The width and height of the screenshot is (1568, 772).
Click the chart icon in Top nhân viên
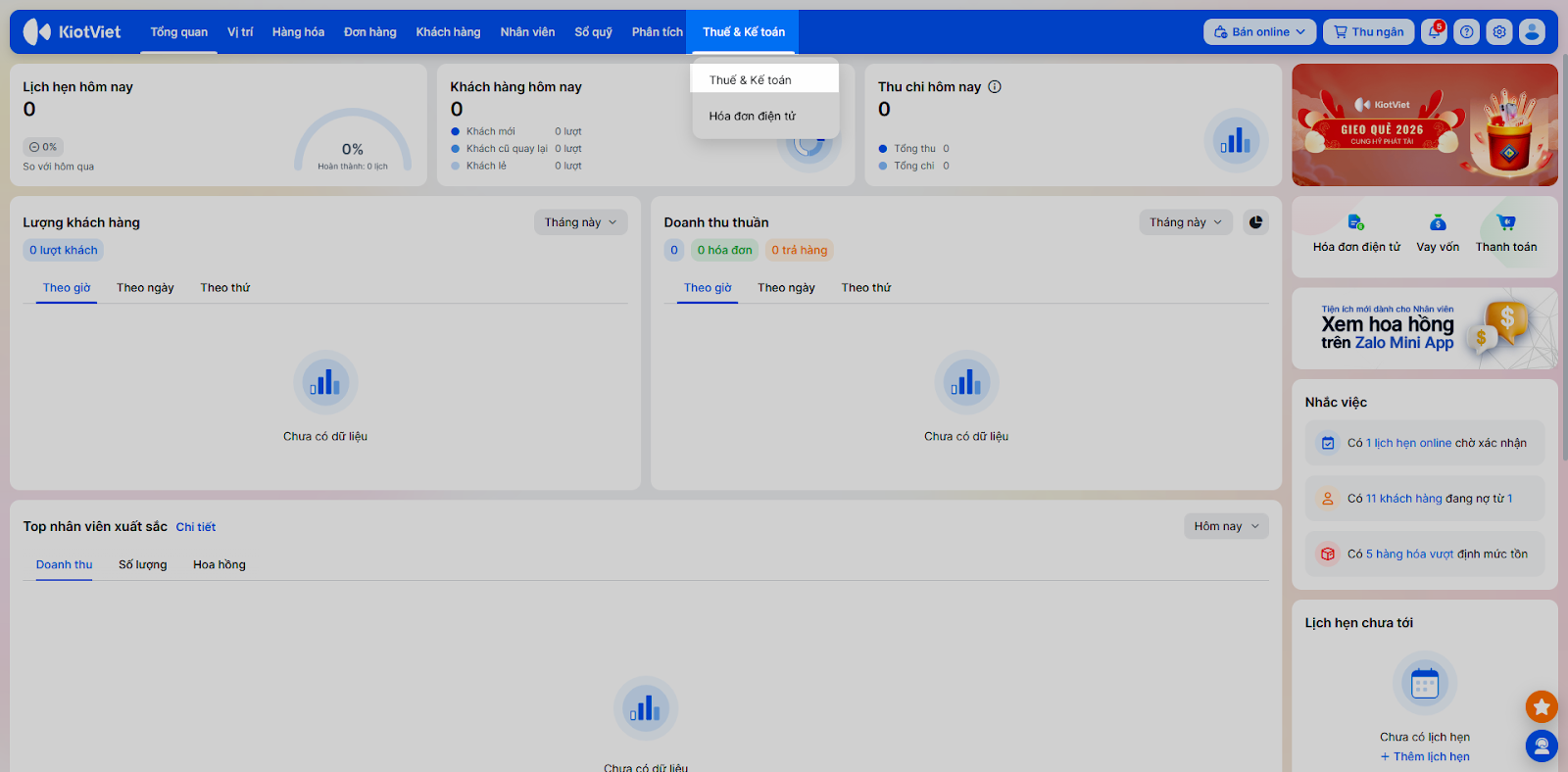(646, 708)
